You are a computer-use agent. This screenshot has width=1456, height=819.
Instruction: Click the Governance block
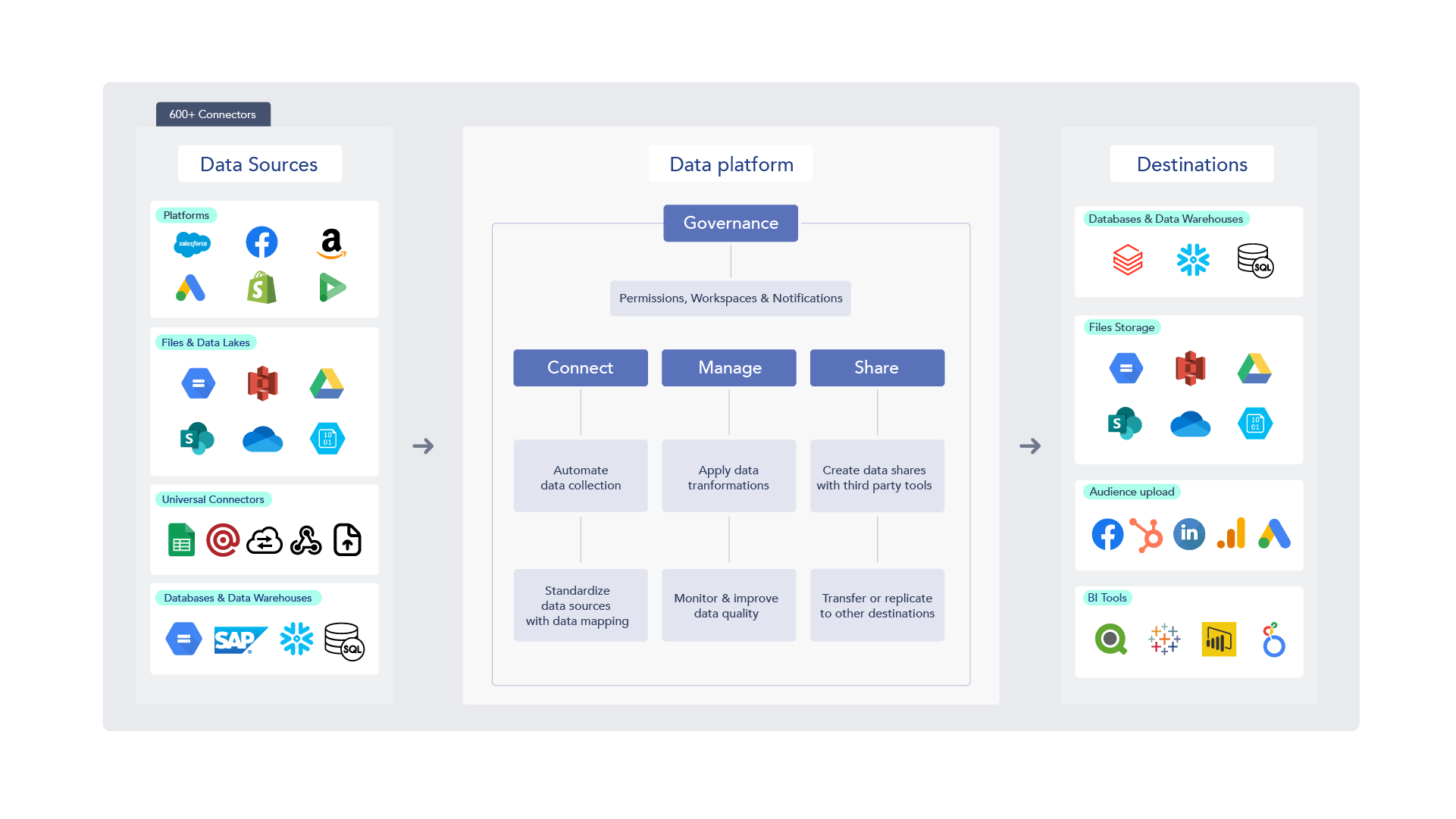[x=731, y=224]
